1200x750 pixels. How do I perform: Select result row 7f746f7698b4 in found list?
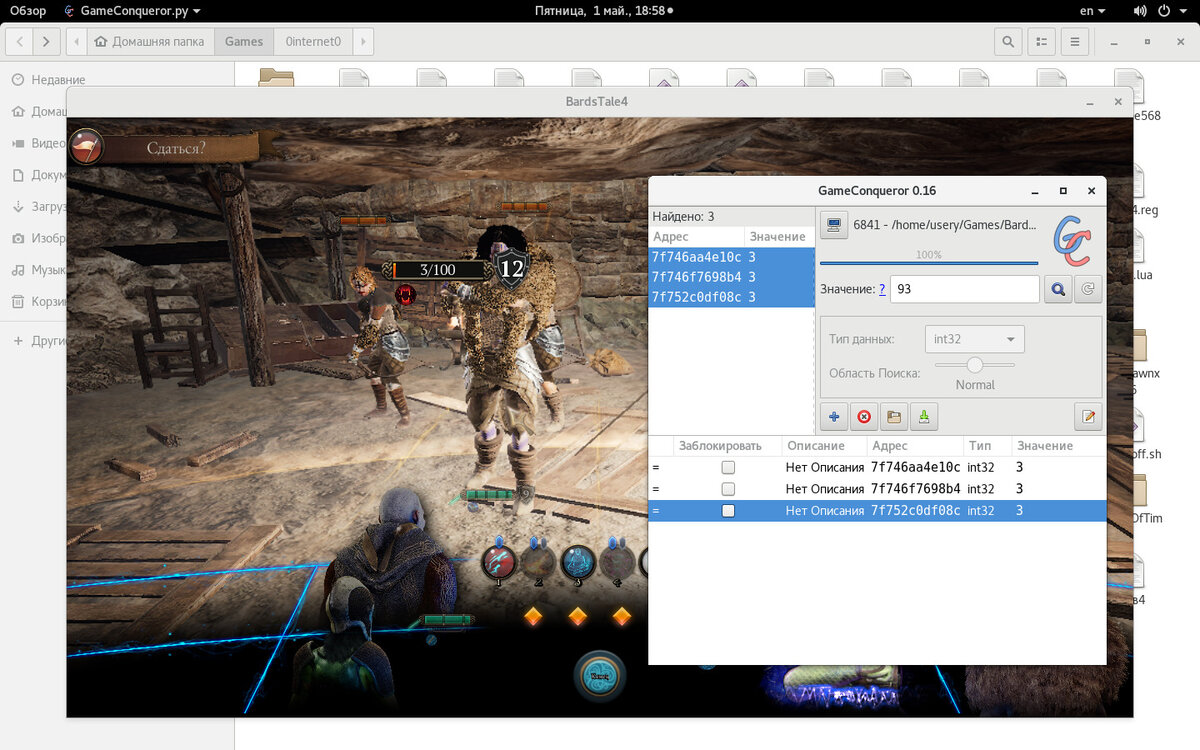[731, 277]
